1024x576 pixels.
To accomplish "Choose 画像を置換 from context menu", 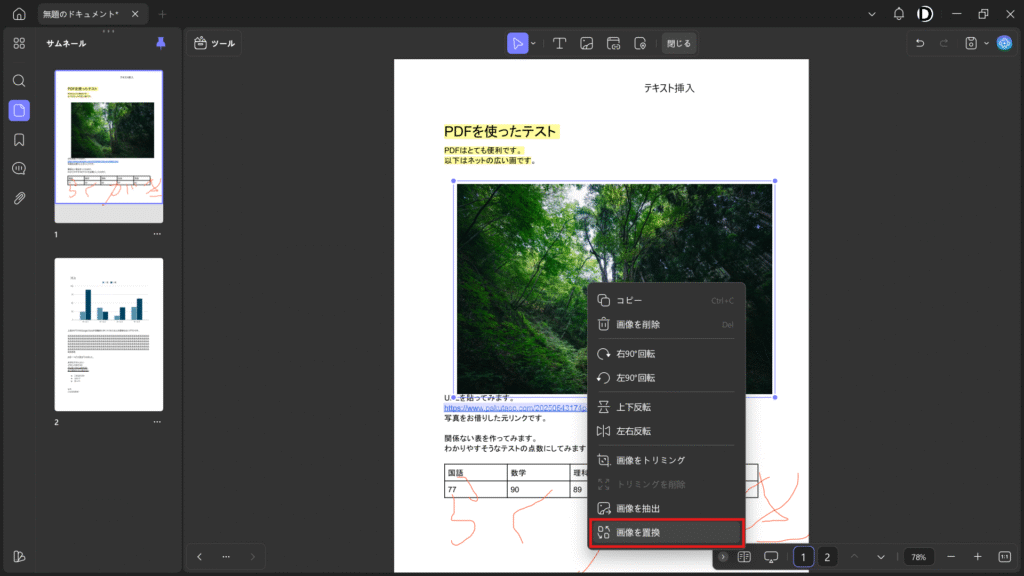I will (665, 533).
